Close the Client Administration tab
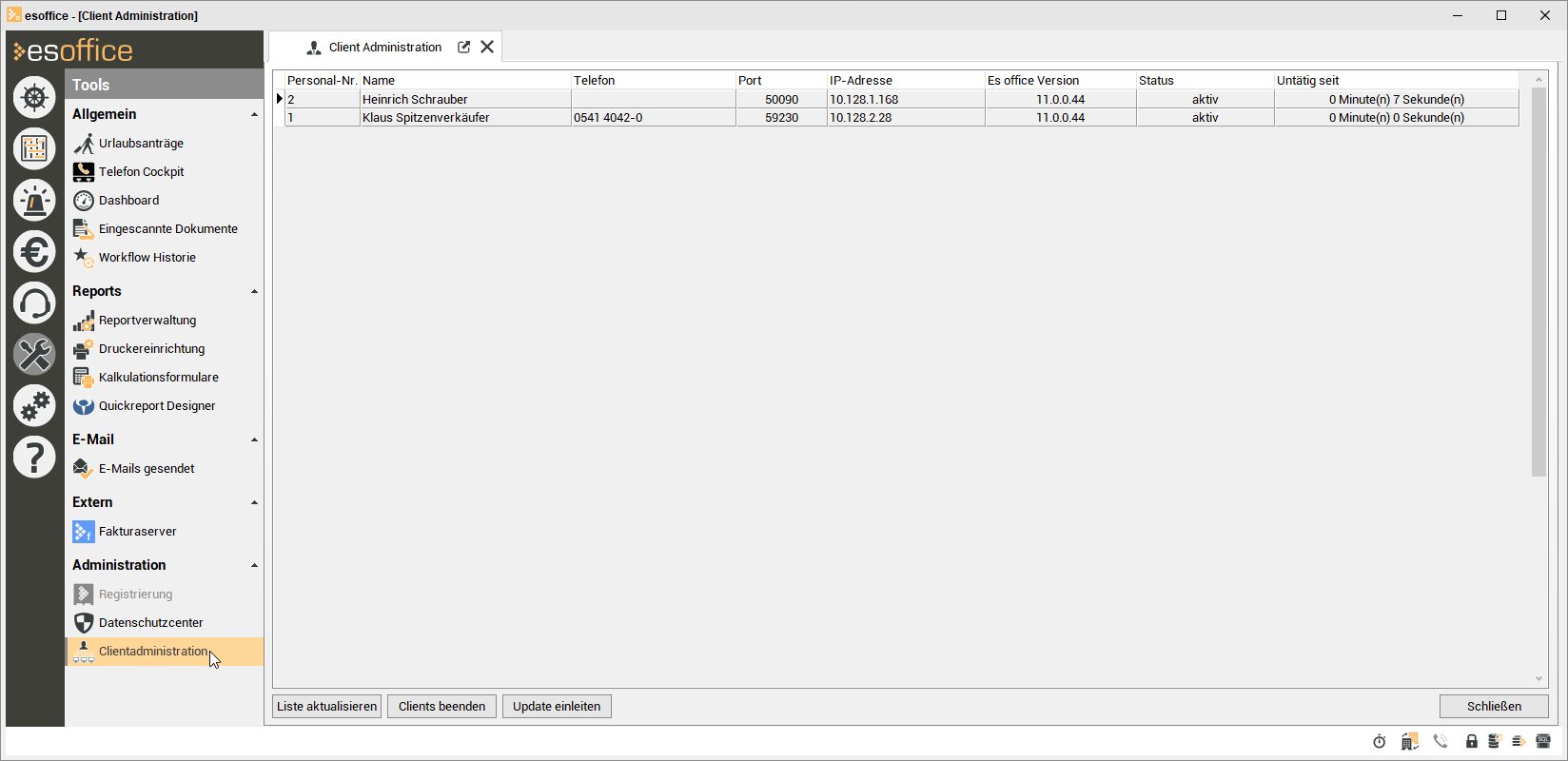Screen dimensions: 1568x761 pos(487,47)
